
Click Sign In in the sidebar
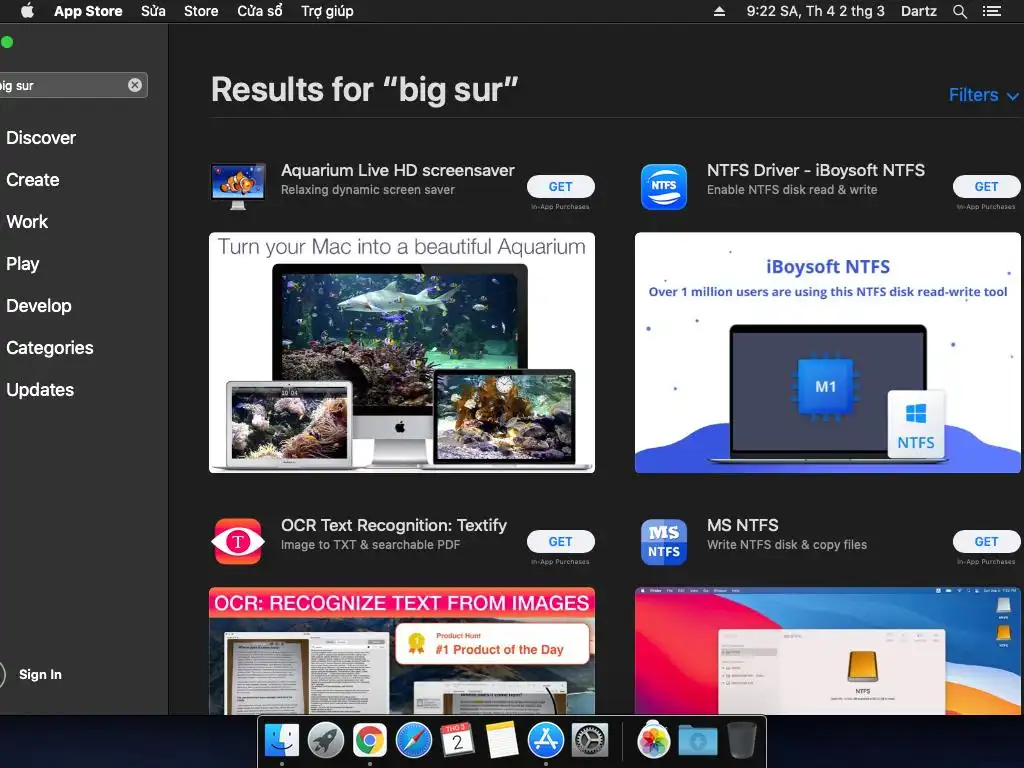(x=40, y=675)
